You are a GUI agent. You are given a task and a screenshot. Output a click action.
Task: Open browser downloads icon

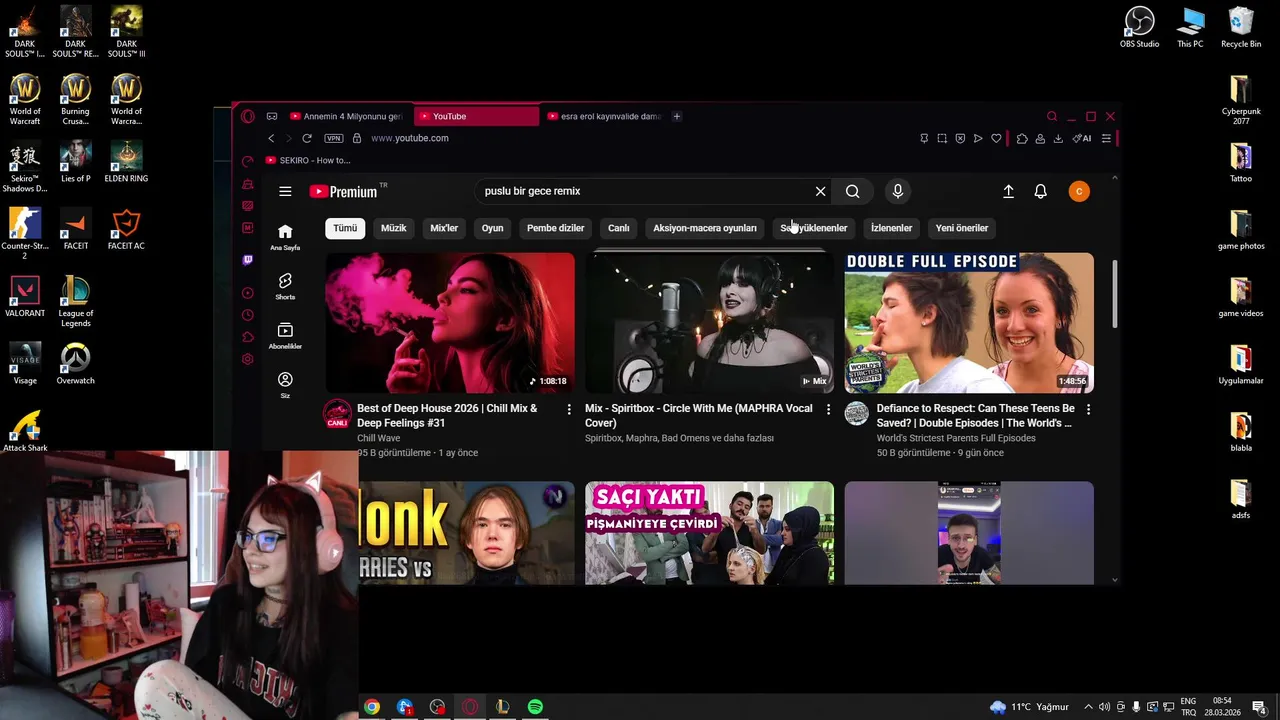point(1058,138)
